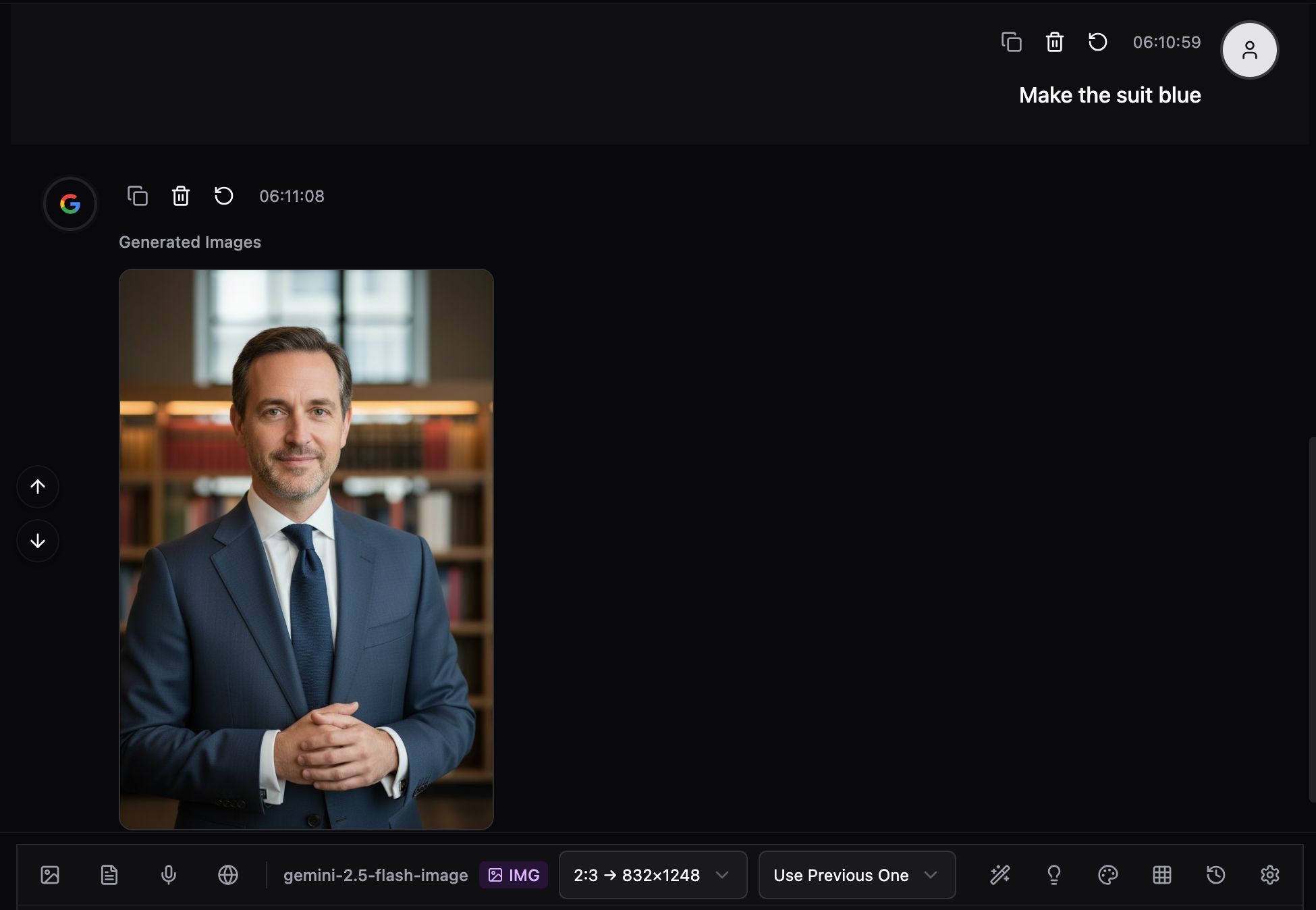Click the purple IMG mode badge

tap(514, 875)
